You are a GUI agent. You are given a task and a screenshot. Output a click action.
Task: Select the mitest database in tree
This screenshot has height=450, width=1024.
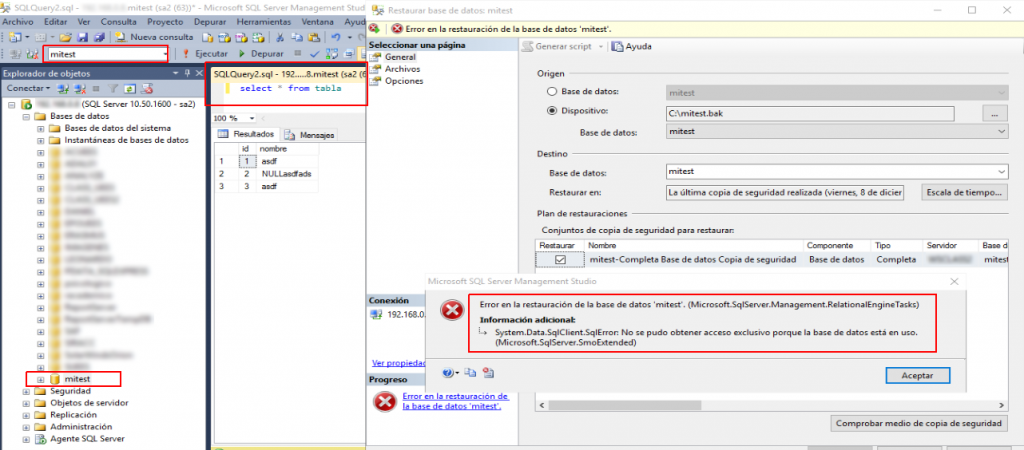tap(77, 379)
